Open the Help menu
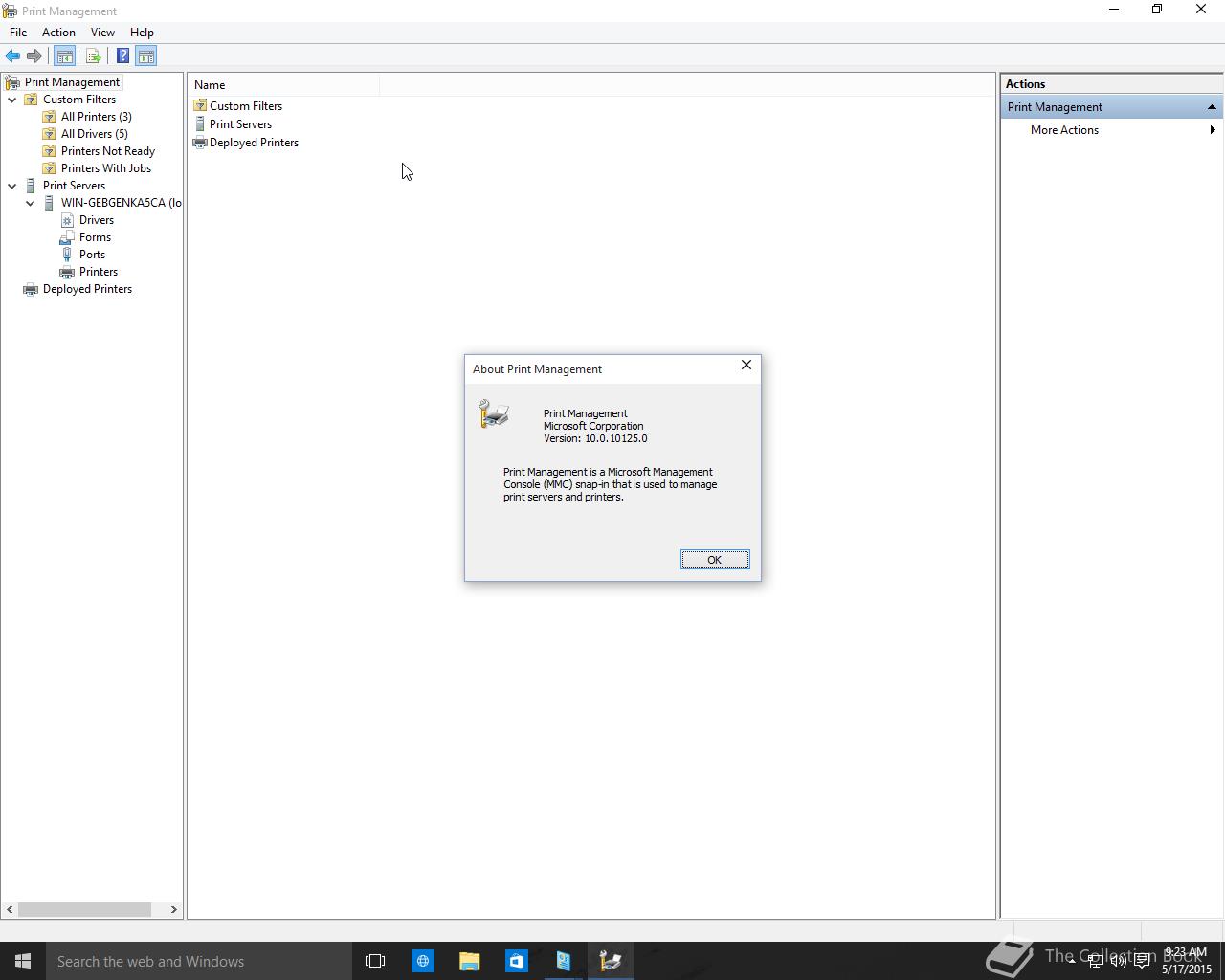 142,33
